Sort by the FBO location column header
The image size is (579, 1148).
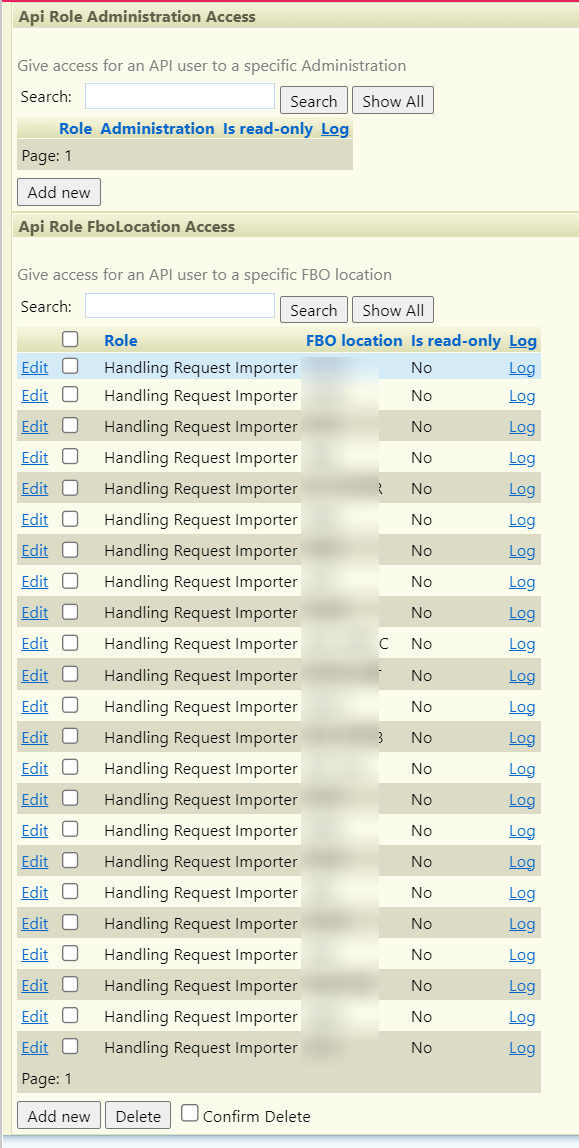pos(354,340)
